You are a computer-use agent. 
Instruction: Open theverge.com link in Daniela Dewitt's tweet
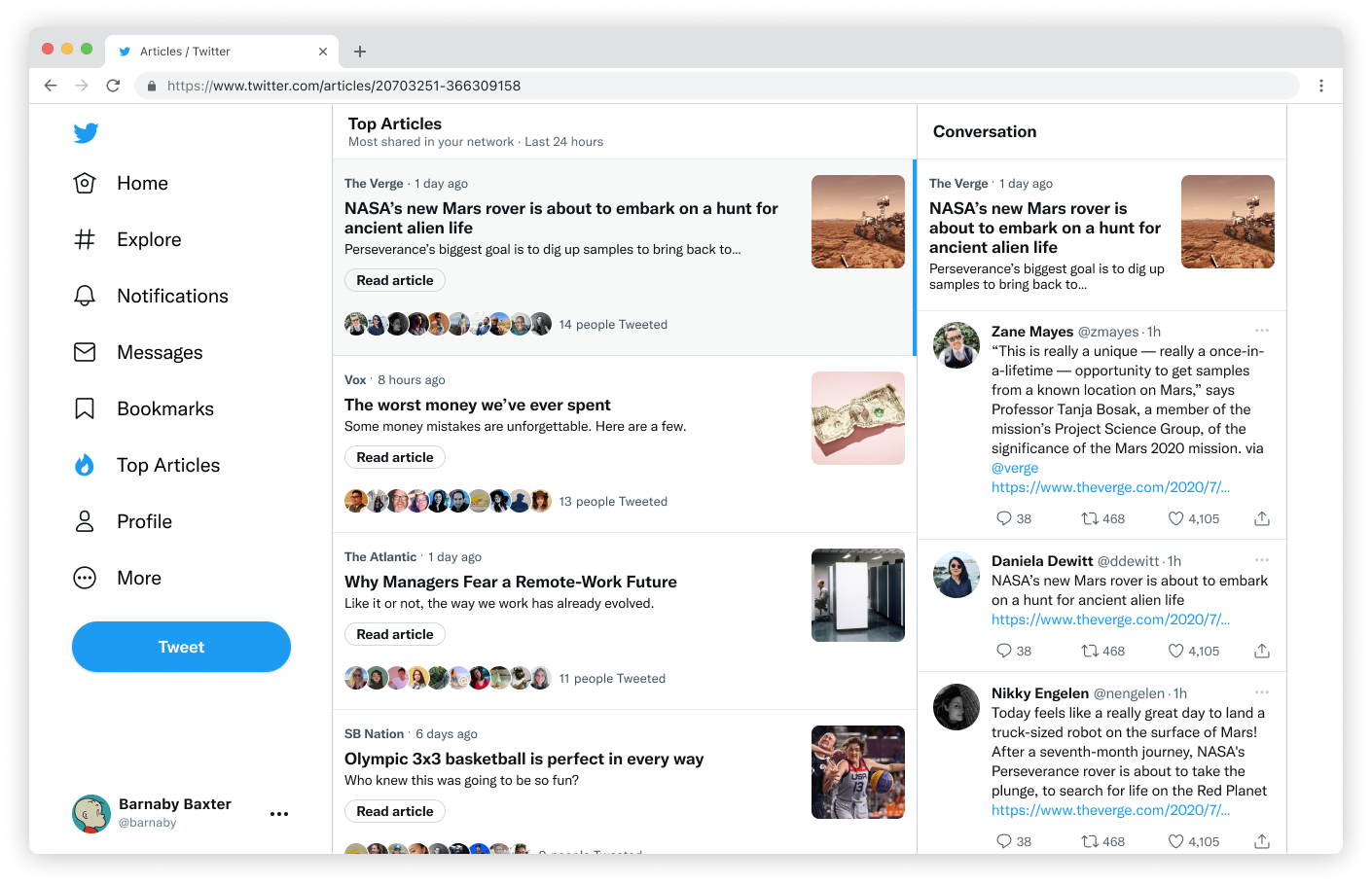pos(1110,619)
